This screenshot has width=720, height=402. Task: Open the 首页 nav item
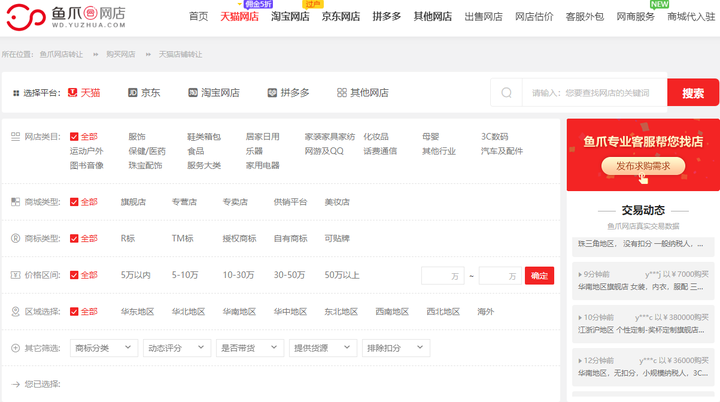(199, 17)
